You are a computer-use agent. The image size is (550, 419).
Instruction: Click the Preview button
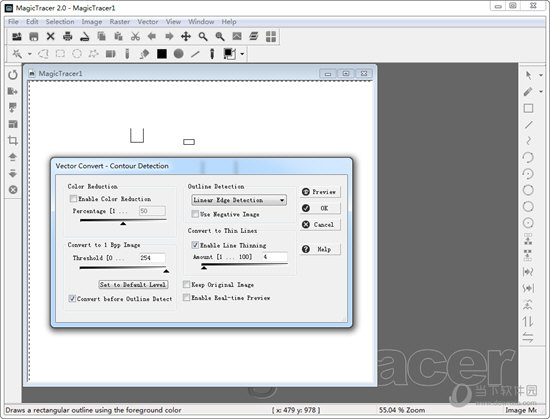coord(320,192)
